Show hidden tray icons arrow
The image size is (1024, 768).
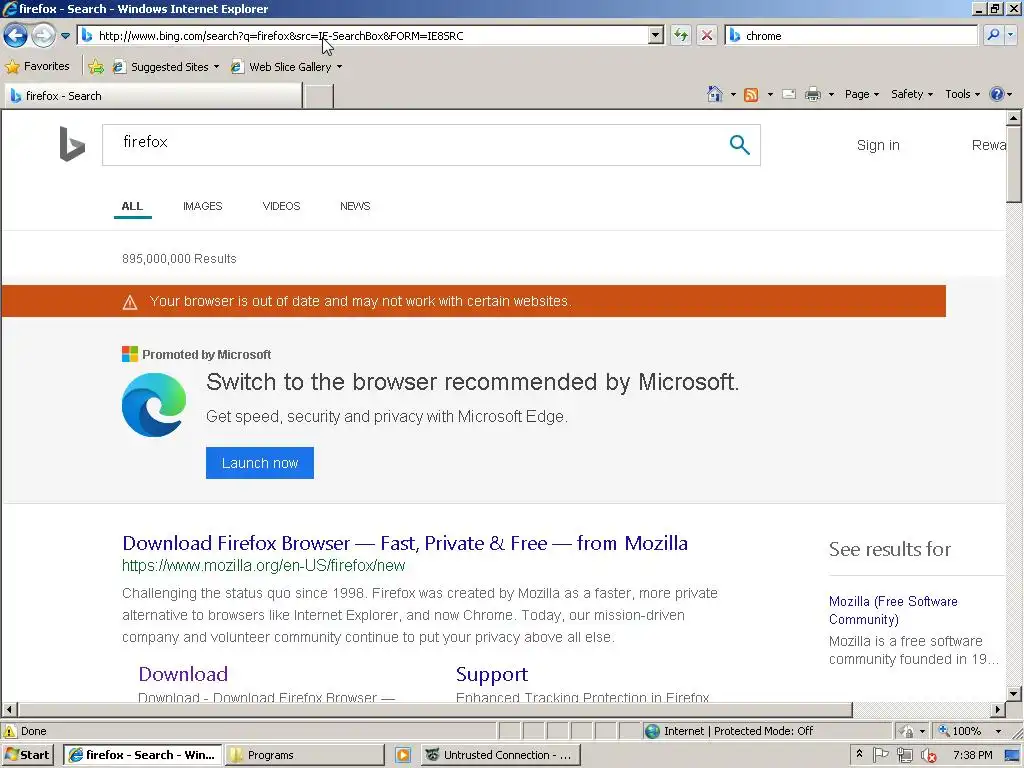click(859, 754)
